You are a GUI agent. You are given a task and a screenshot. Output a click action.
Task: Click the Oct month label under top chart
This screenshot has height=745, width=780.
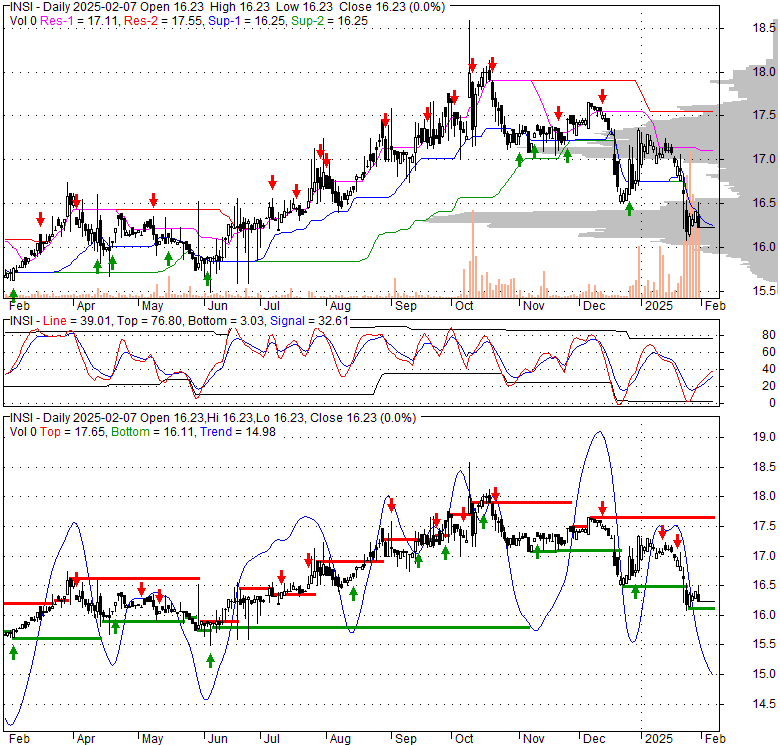[x=464, y=306]
